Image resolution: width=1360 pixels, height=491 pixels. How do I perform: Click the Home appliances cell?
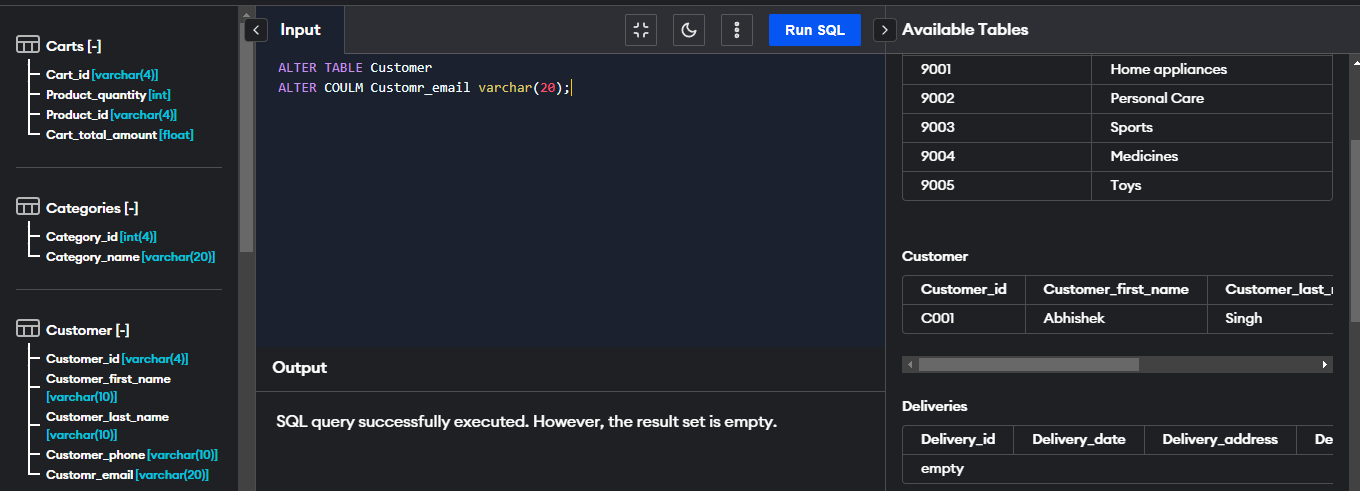(x=1212, y=69)
